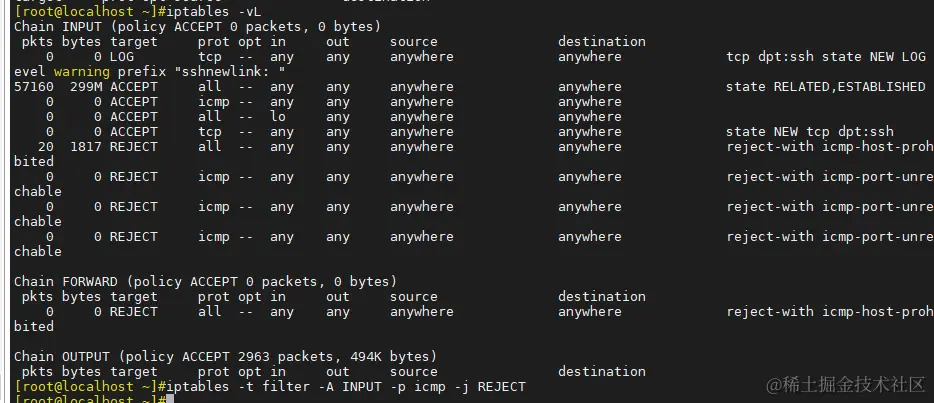
Task: Click "state NEW tcp dpt:ssh" on ACCEPT row
Action: click(810, 131)
